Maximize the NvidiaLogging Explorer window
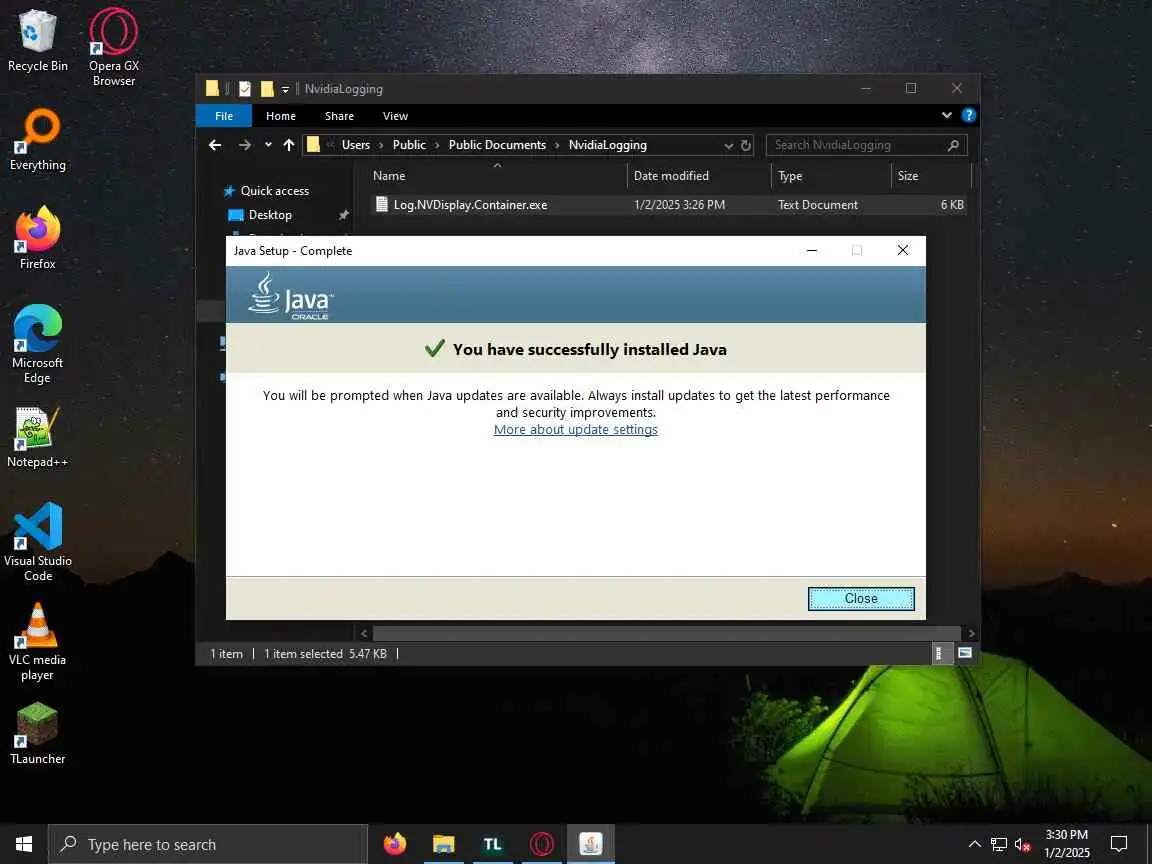Viewport: 1152px width, 864px height. [911, 88]
